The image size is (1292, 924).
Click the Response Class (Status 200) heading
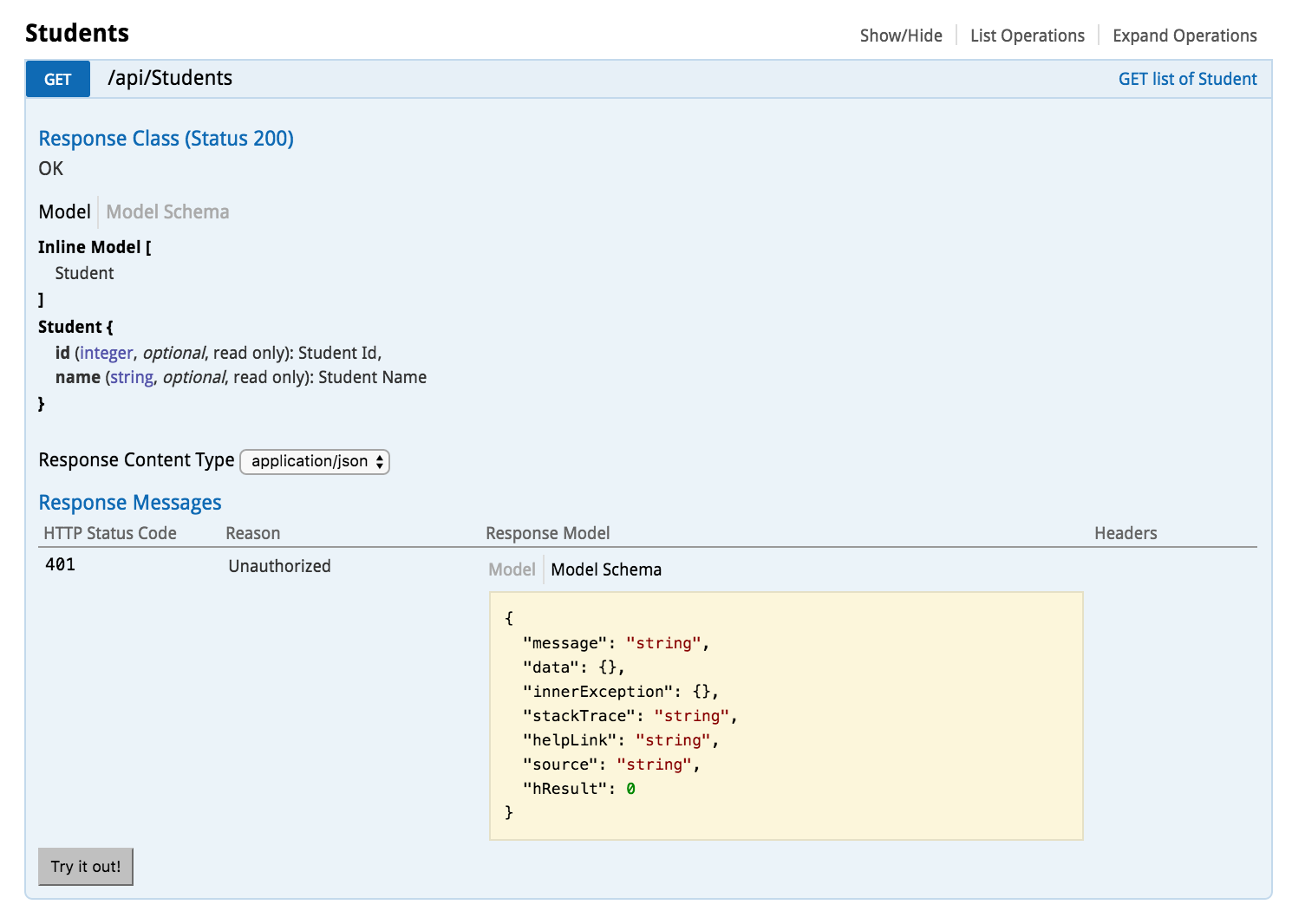[x=166, y=139]
